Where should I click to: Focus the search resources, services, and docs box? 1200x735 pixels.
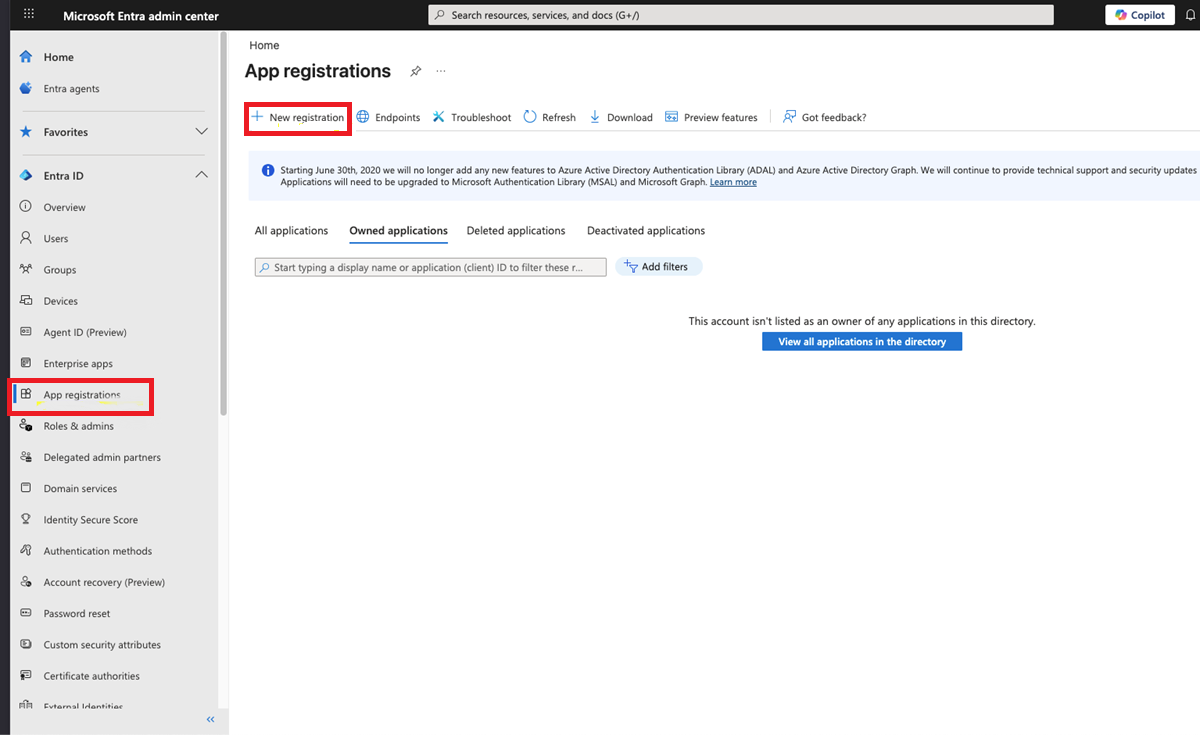(x=741, y=15)
